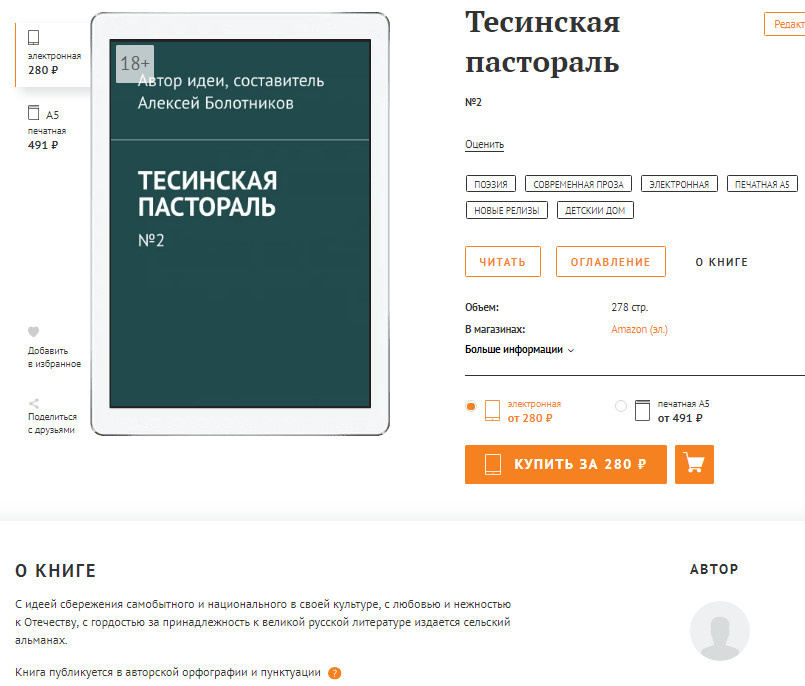Click tablet icon beside electronic price option
This screenshot has width=805, height=686.
[x=492, y=411]
